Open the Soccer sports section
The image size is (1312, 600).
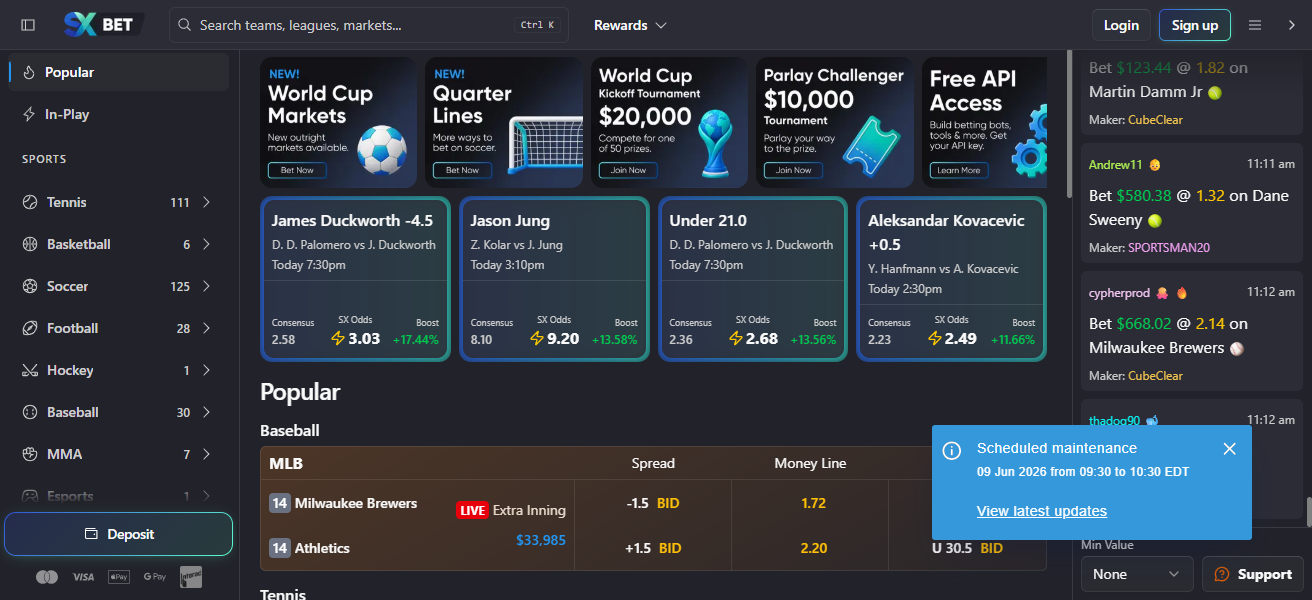point(118,286)
